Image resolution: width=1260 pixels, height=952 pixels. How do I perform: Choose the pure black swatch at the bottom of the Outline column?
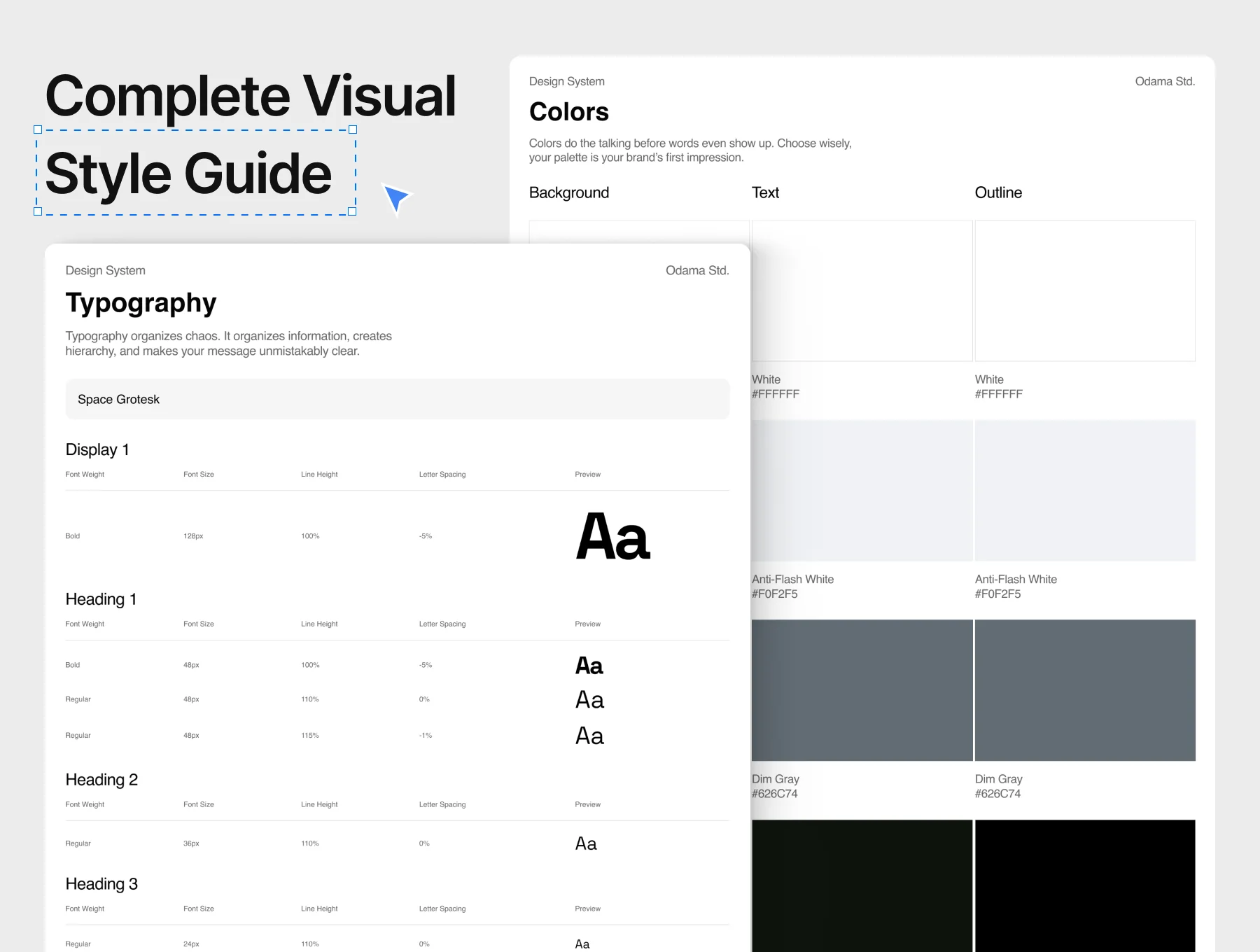click(1085, 885)
